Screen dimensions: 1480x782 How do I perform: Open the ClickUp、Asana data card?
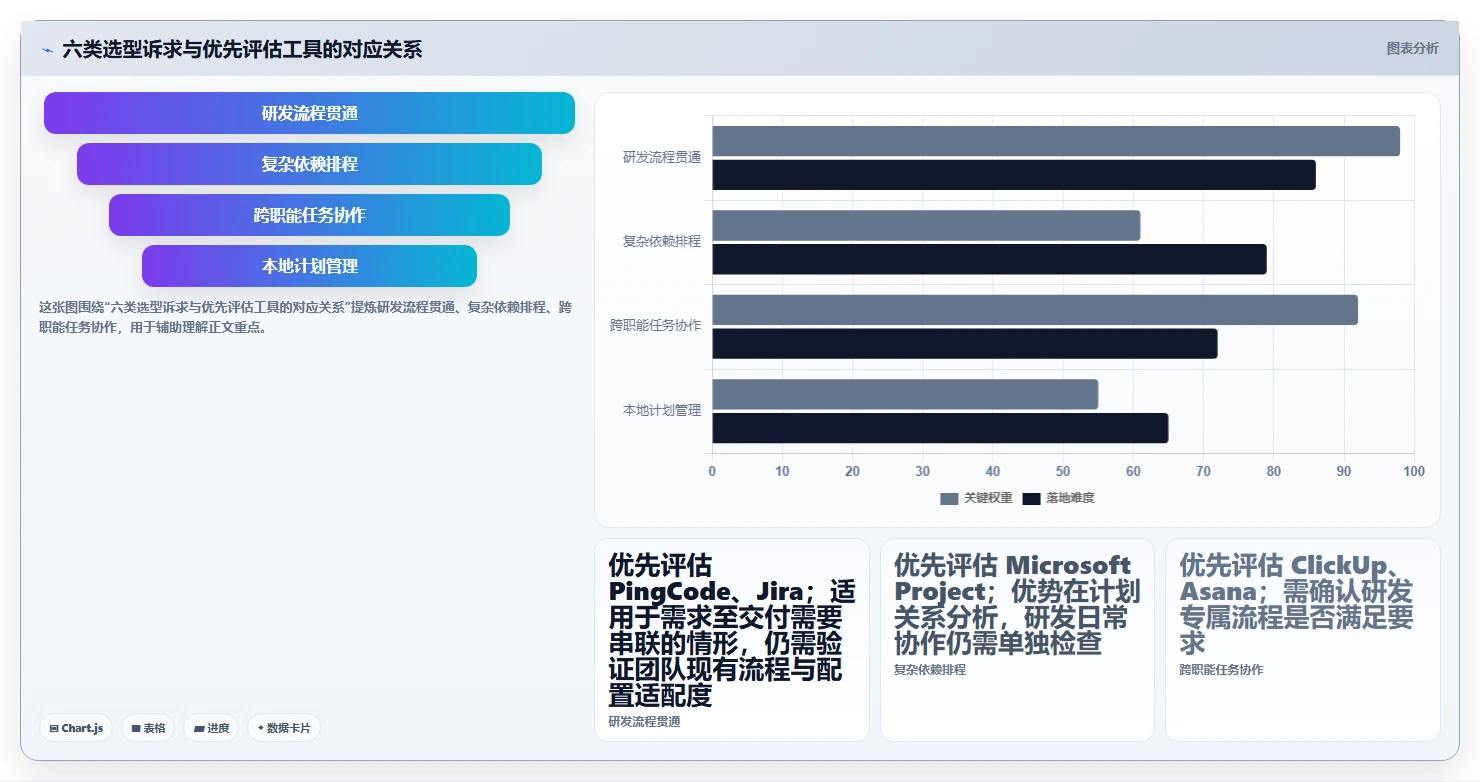pyautogui.click(x=1303, y=640)
